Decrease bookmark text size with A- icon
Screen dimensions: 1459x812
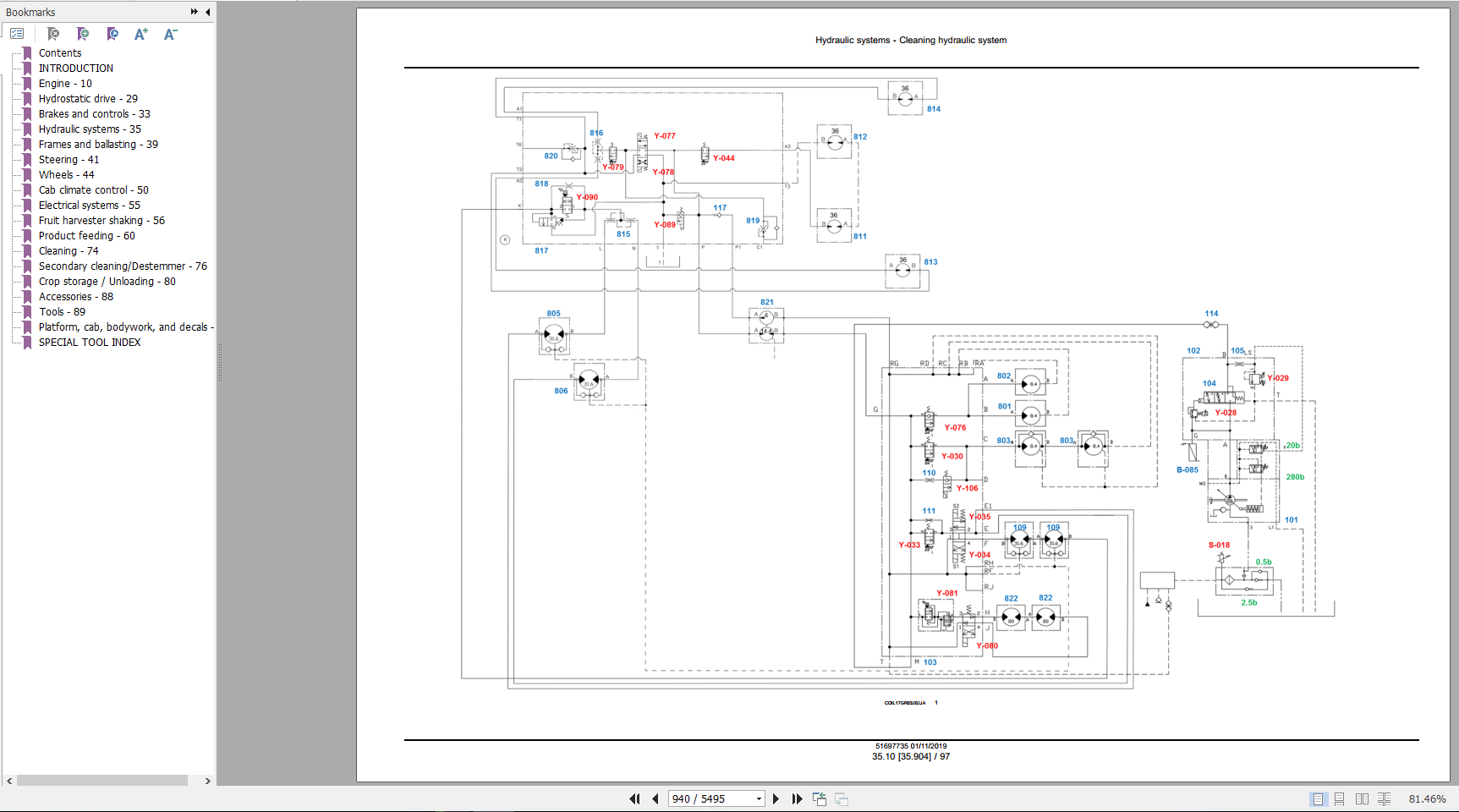(170, 34)
